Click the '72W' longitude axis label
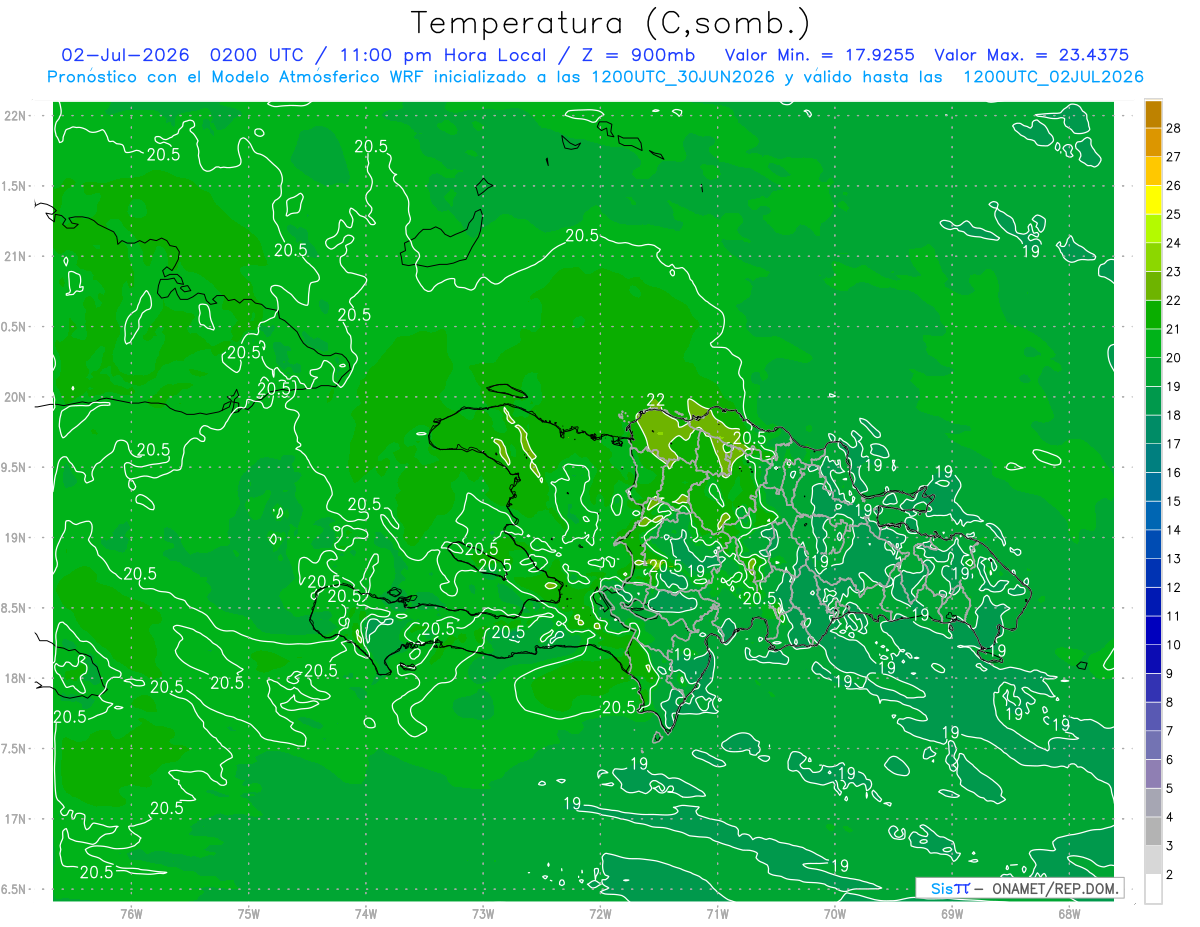Image resolution: width=1200 pixels, height=927 pixels. 600,914
